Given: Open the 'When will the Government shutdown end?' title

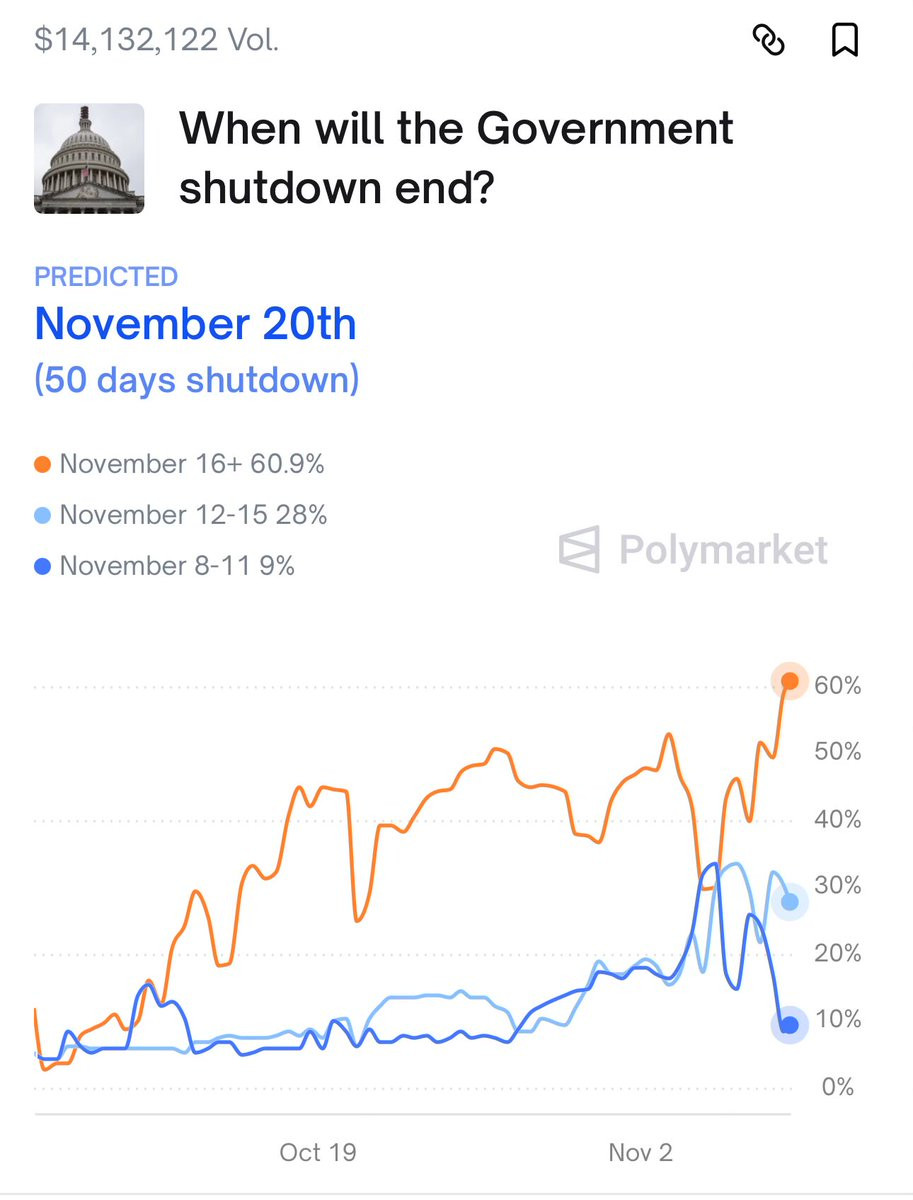Looking at the screenshot, I should click(456, 158).
